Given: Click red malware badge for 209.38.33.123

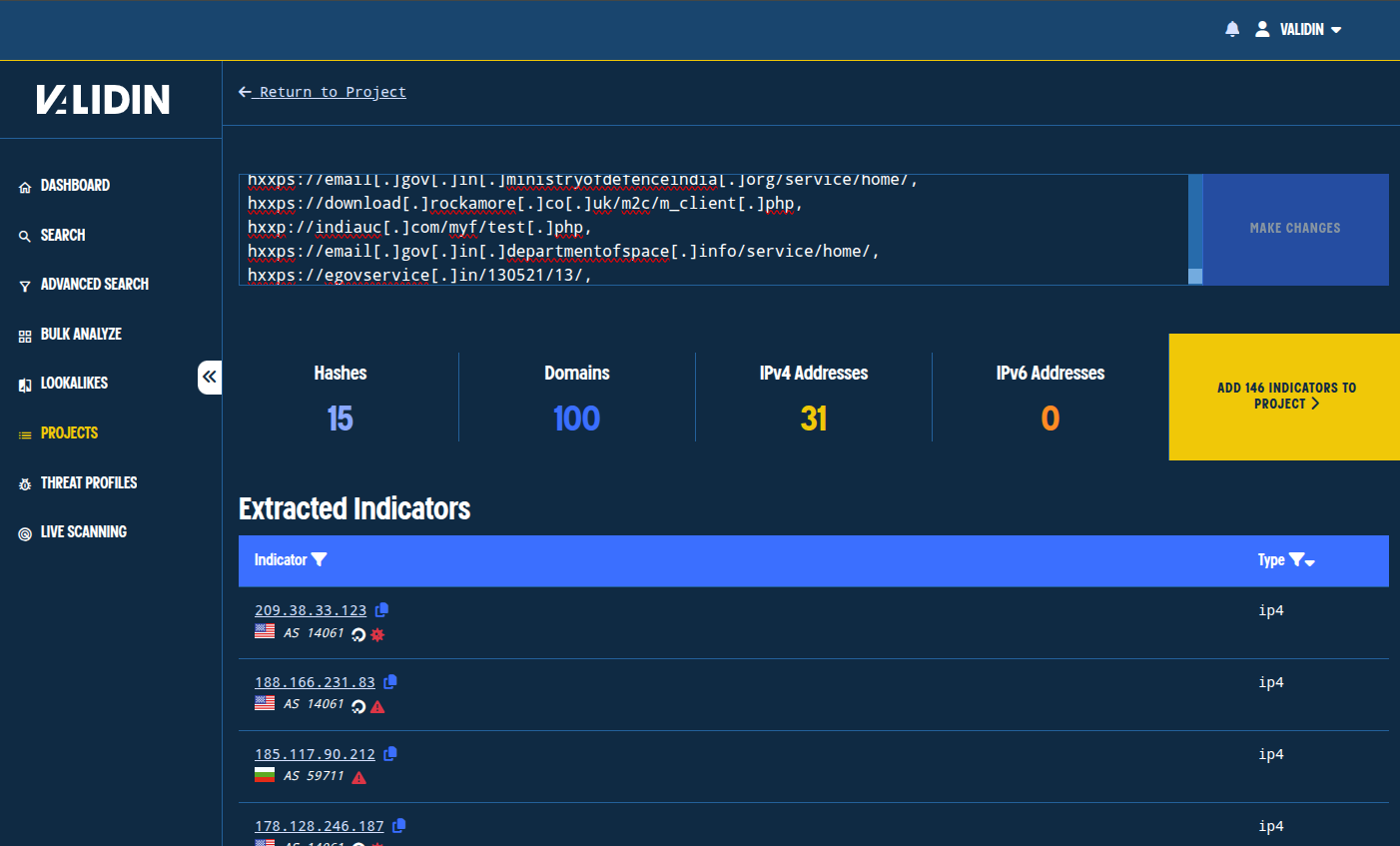Looking at the screenshot, I should tap(377, 634).
